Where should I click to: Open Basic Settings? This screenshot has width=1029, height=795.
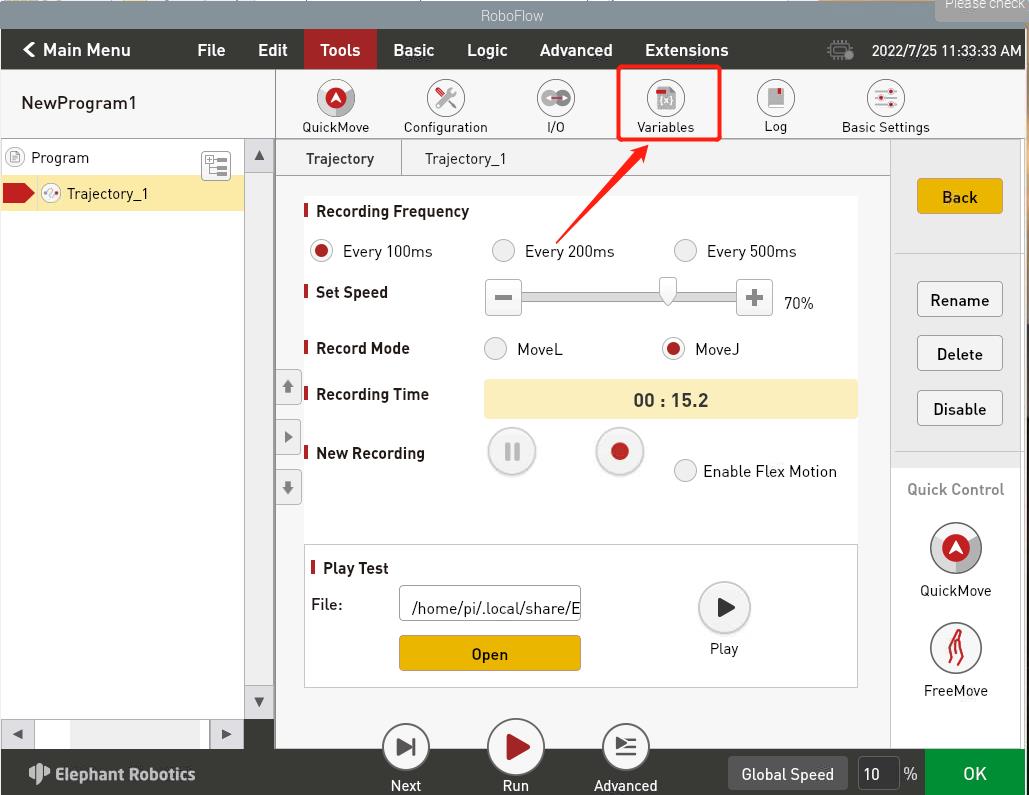(x=885, y=100)
